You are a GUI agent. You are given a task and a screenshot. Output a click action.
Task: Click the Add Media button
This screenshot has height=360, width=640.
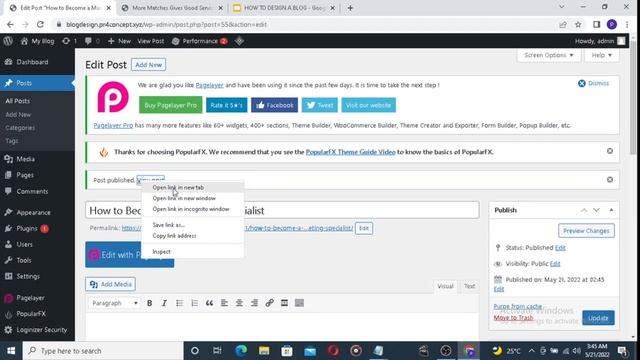point(111,284)
